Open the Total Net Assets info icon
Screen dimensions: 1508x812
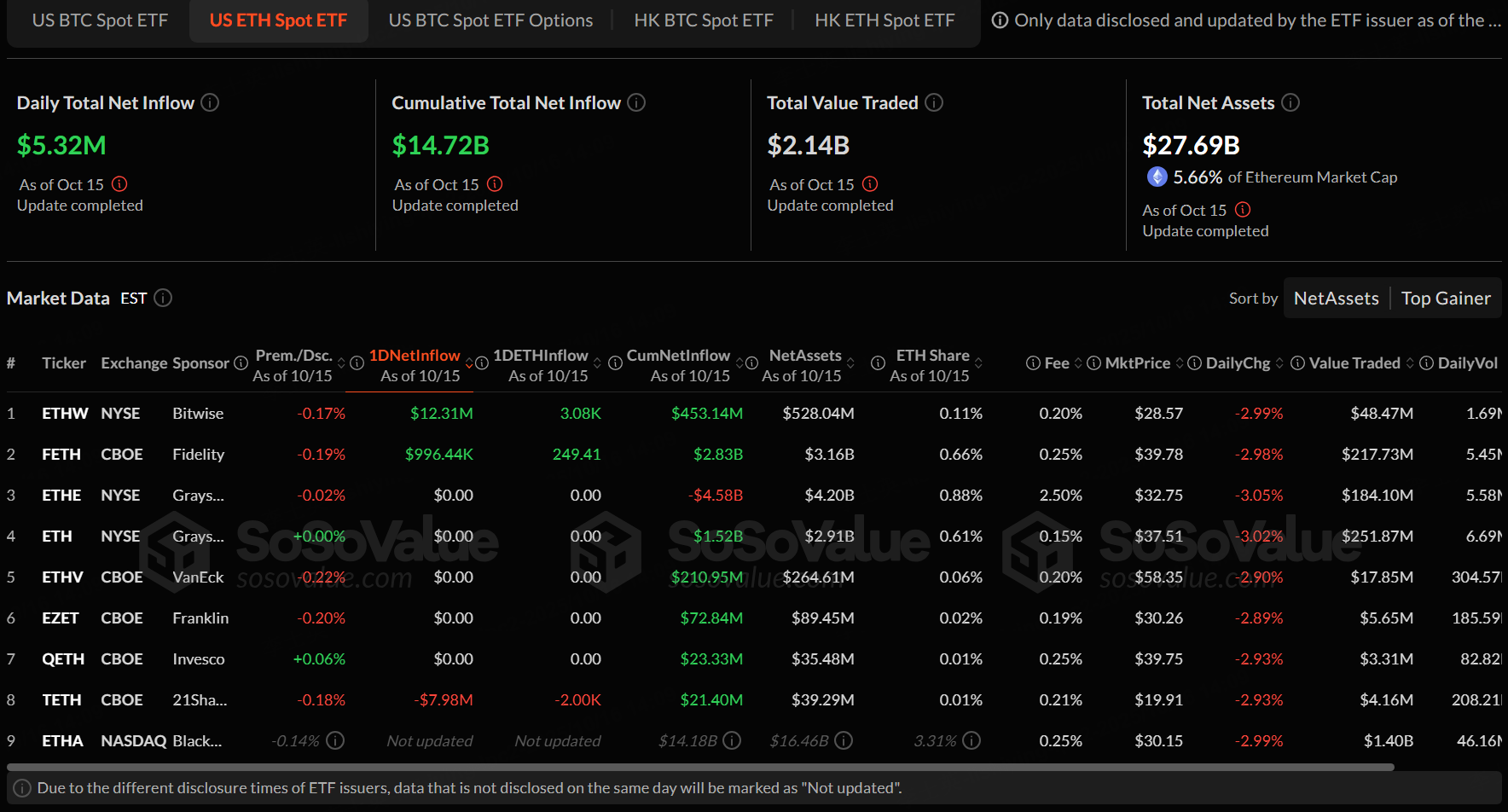click(1290, 102)
